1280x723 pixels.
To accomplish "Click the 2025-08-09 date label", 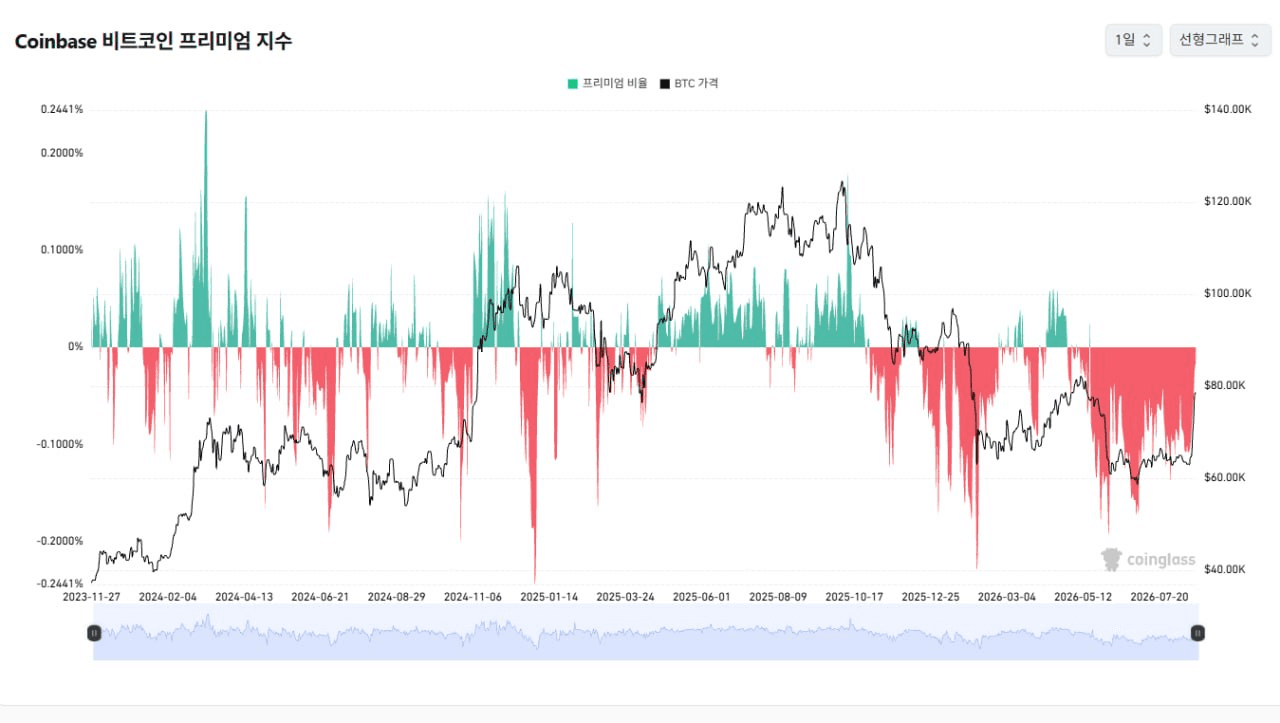I will [778, 596].
